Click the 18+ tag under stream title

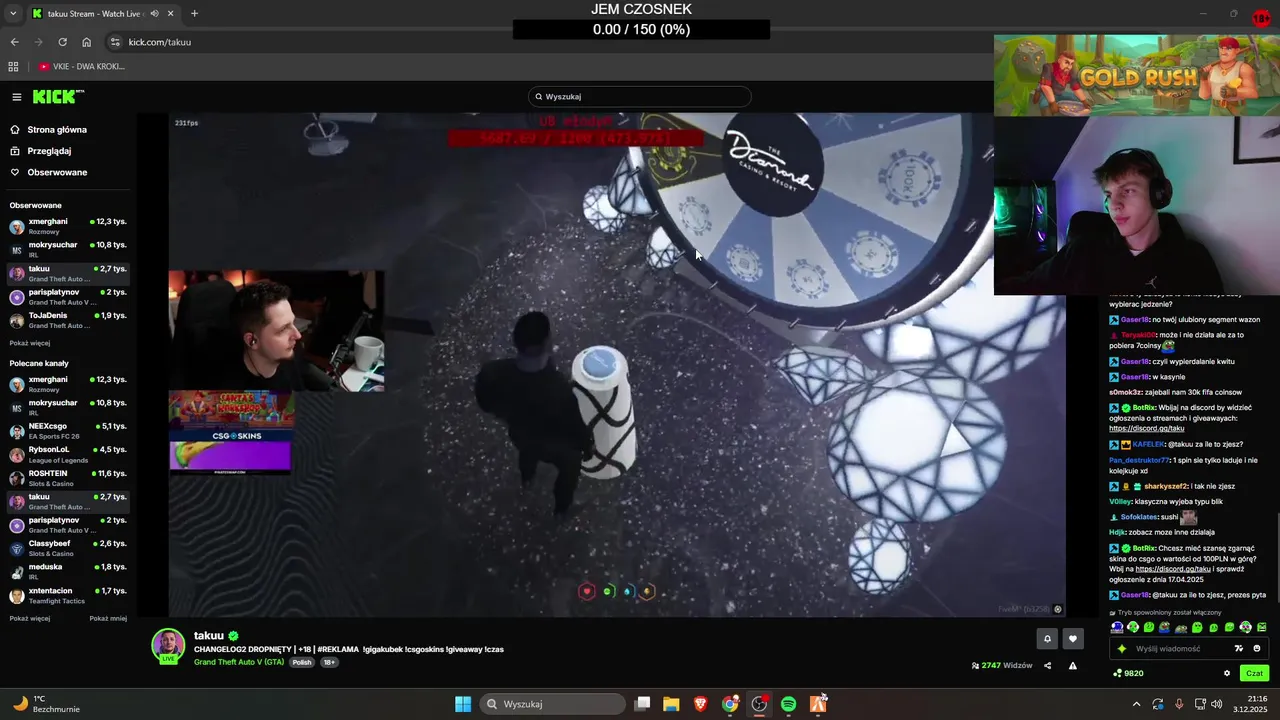coord(329,662)
